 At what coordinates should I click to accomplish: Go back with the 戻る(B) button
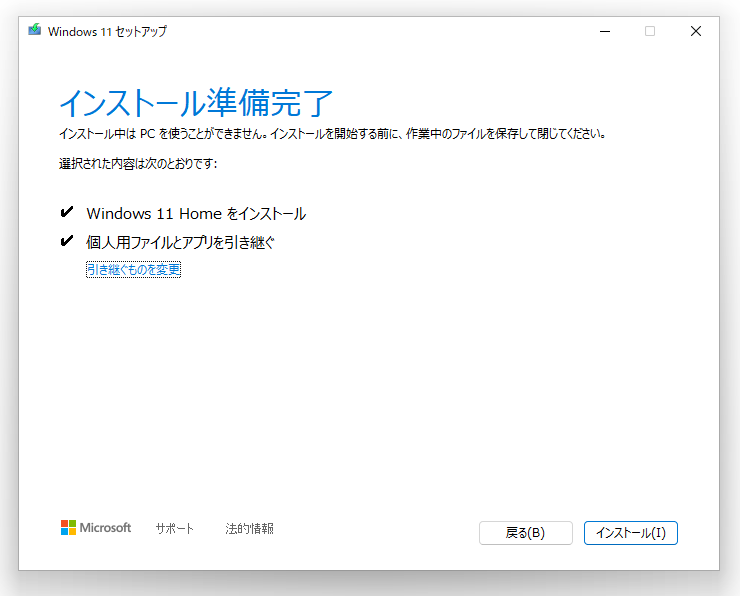[x=526, y=533]
